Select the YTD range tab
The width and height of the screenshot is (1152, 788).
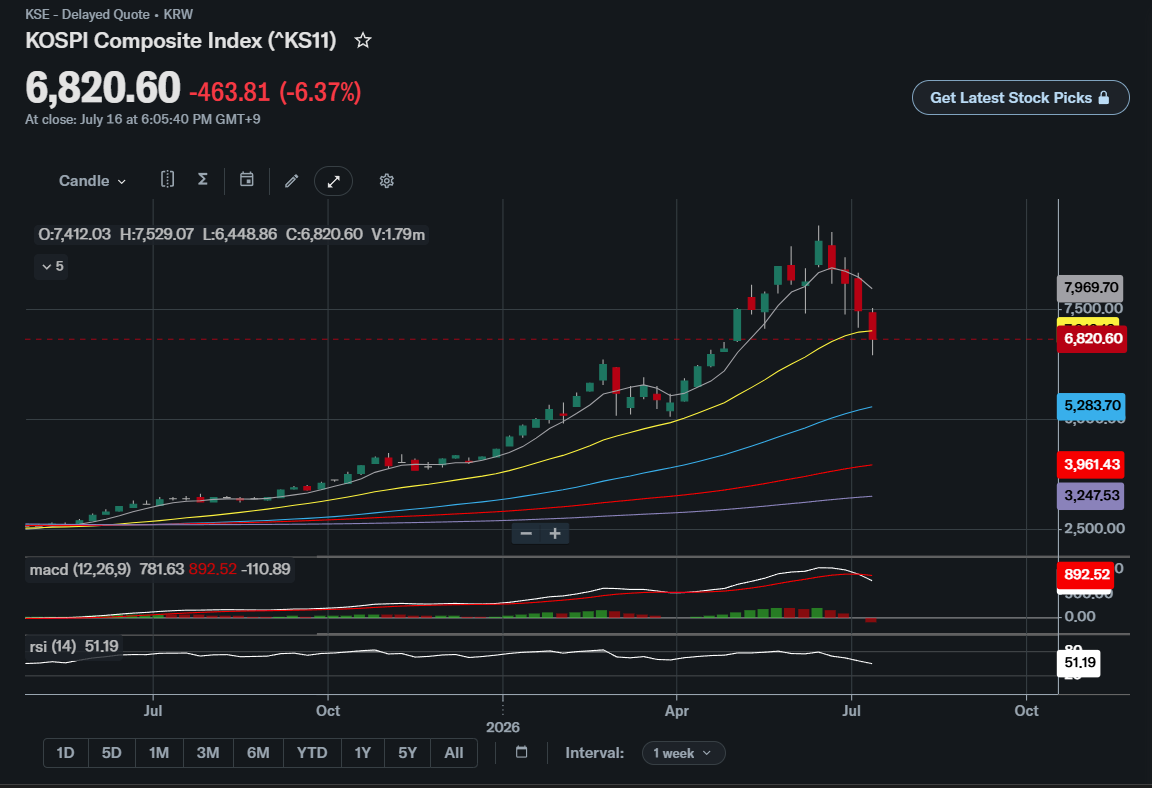click(312, 753)
